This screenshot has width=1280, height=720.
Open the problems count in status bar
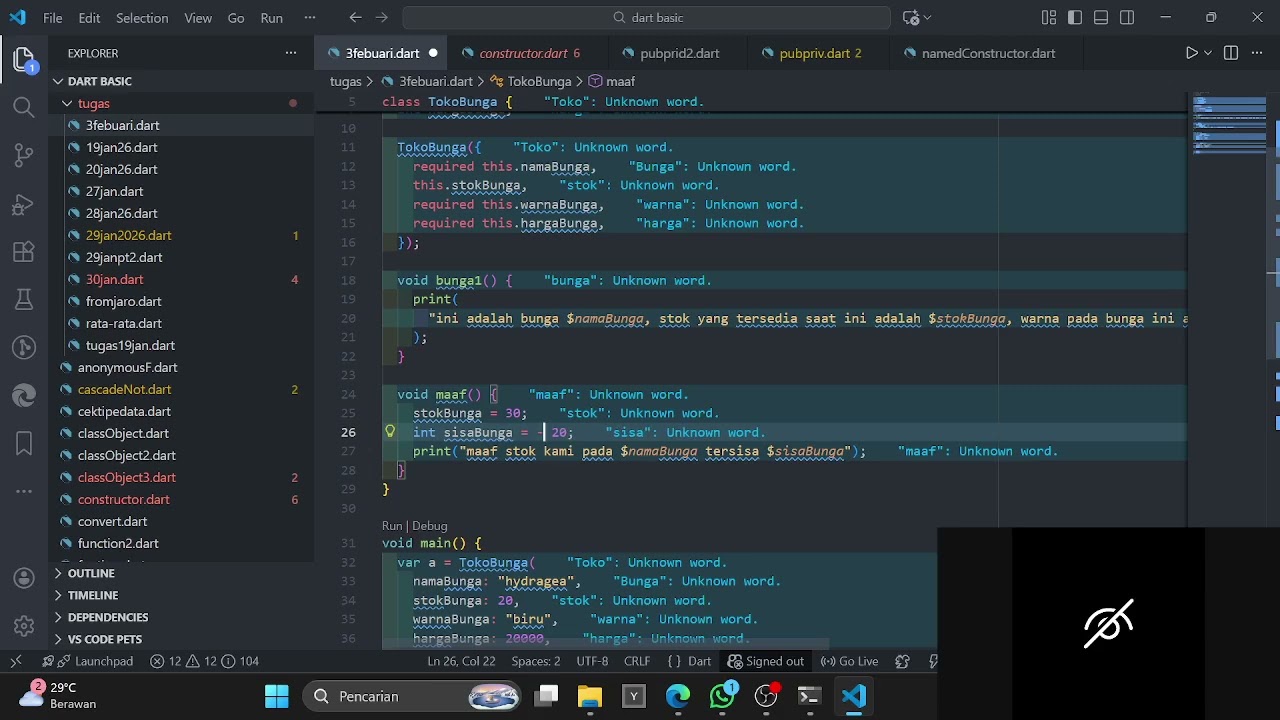point(205,661)
